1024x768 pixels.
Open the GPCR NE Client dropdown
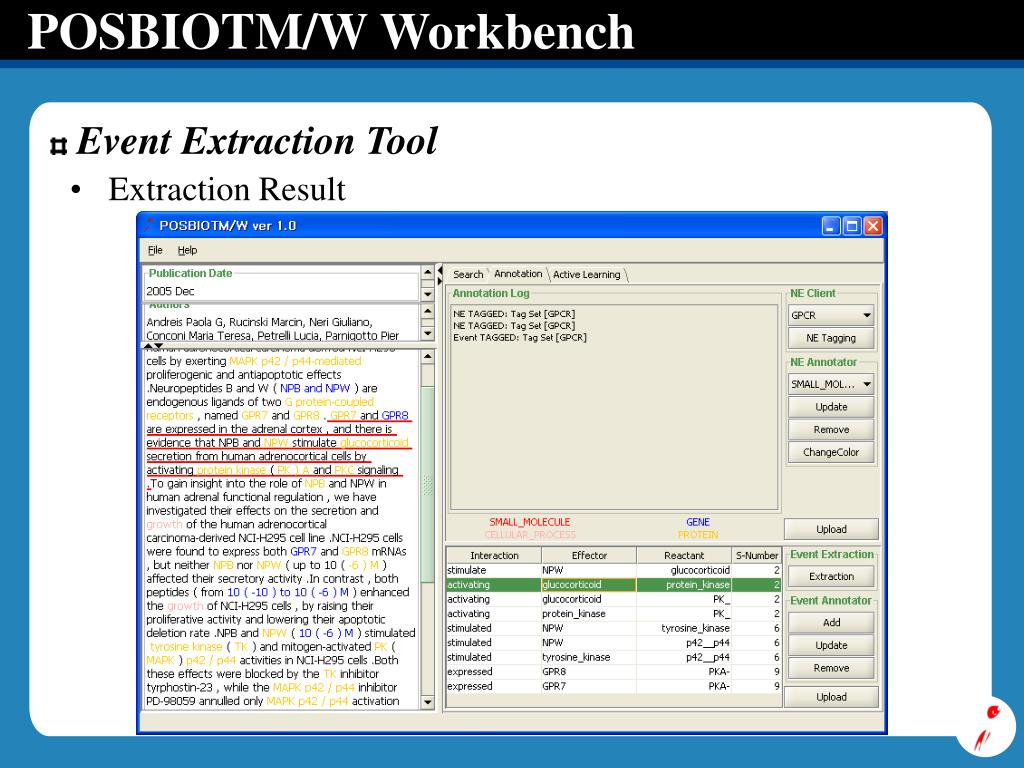pos(831,315)
